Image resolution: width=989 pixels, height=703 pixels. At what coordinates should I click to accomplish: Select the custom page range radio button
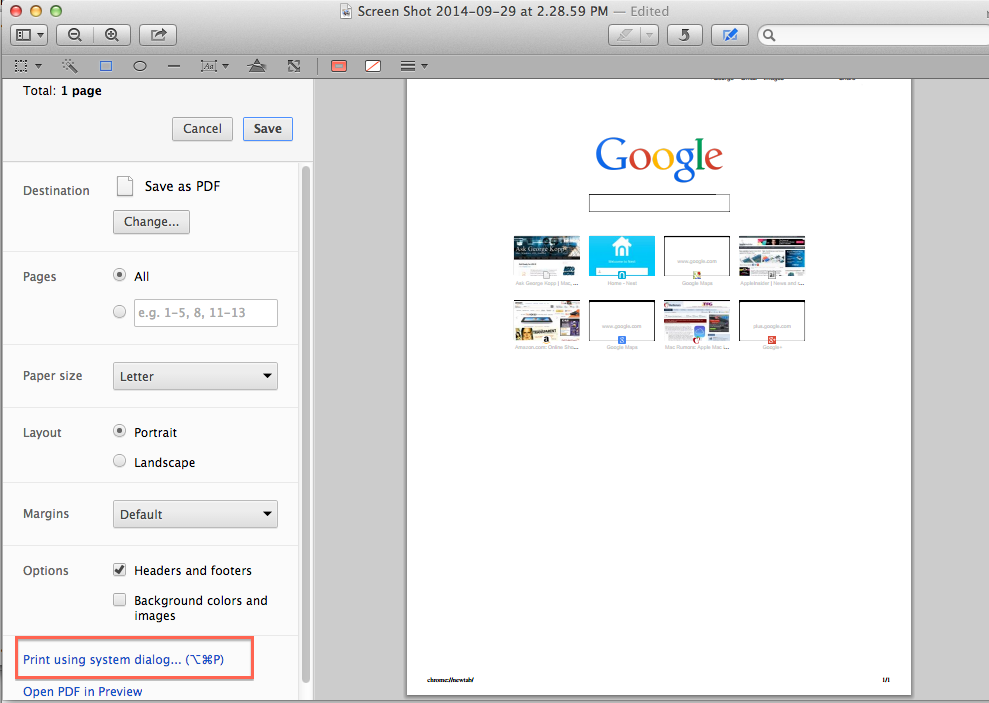tap(119, 311)
